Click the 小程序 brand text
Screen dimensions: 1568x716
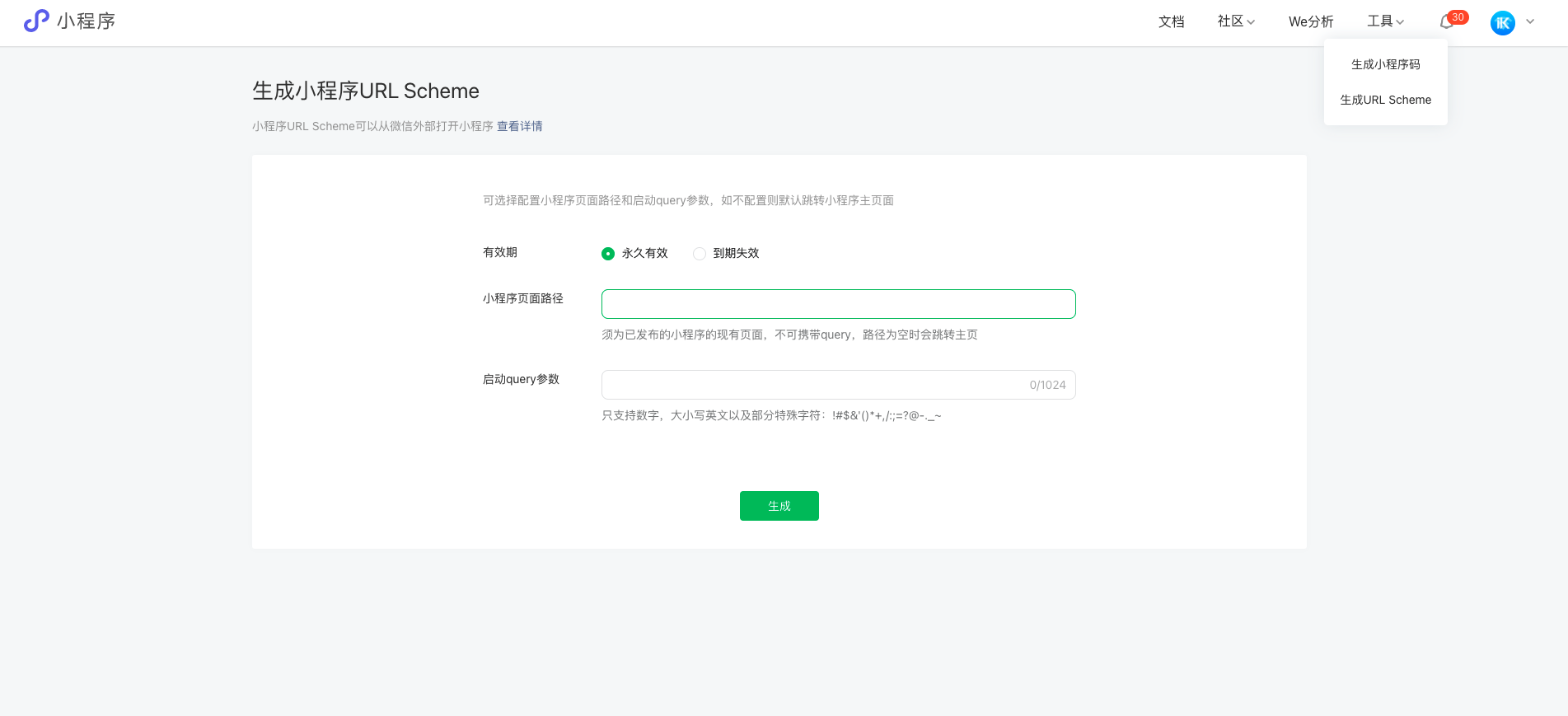(87, 21)
